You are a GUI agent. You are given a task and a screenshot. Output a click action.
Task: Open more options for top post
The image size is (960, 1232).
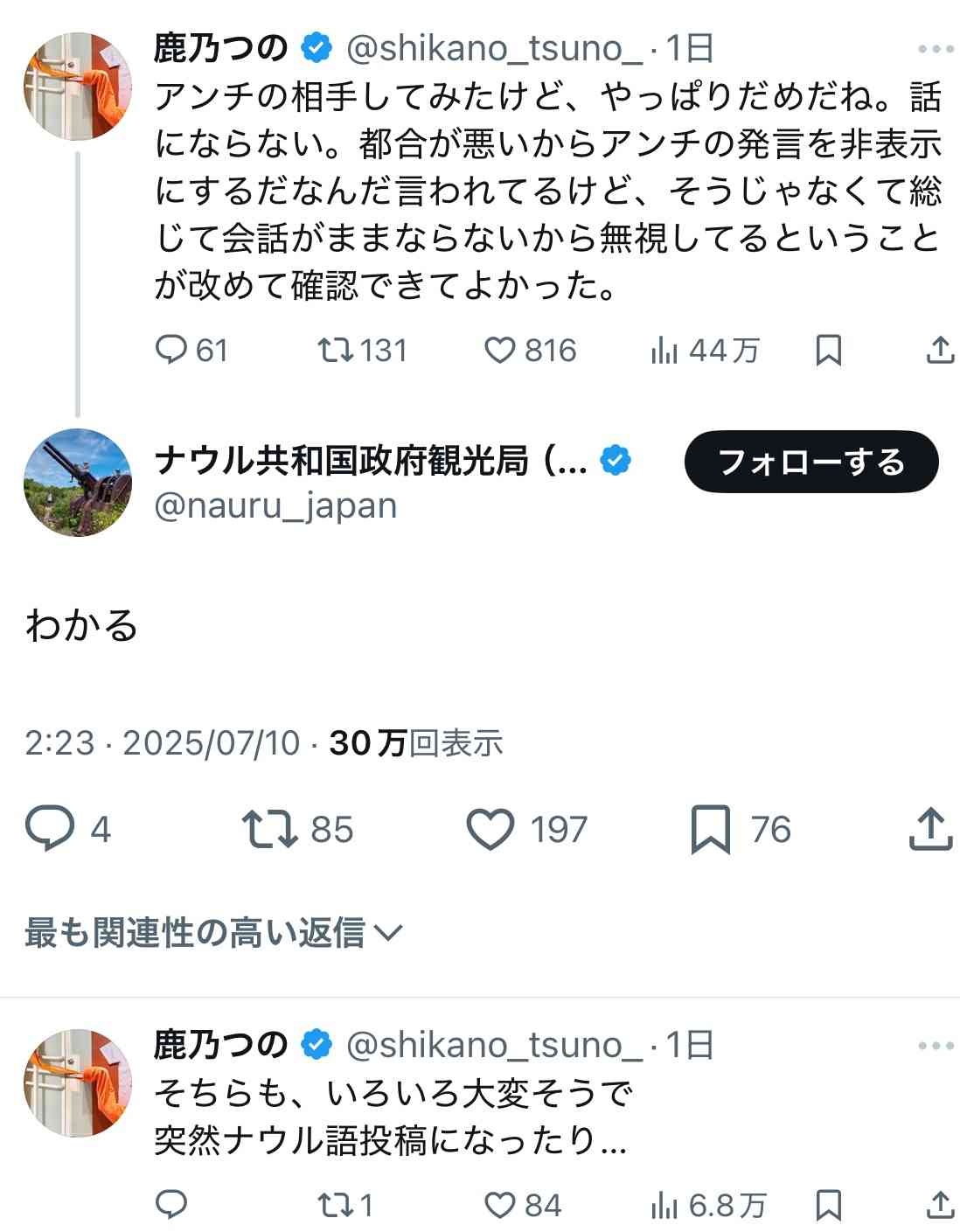(x=936, y=49)
